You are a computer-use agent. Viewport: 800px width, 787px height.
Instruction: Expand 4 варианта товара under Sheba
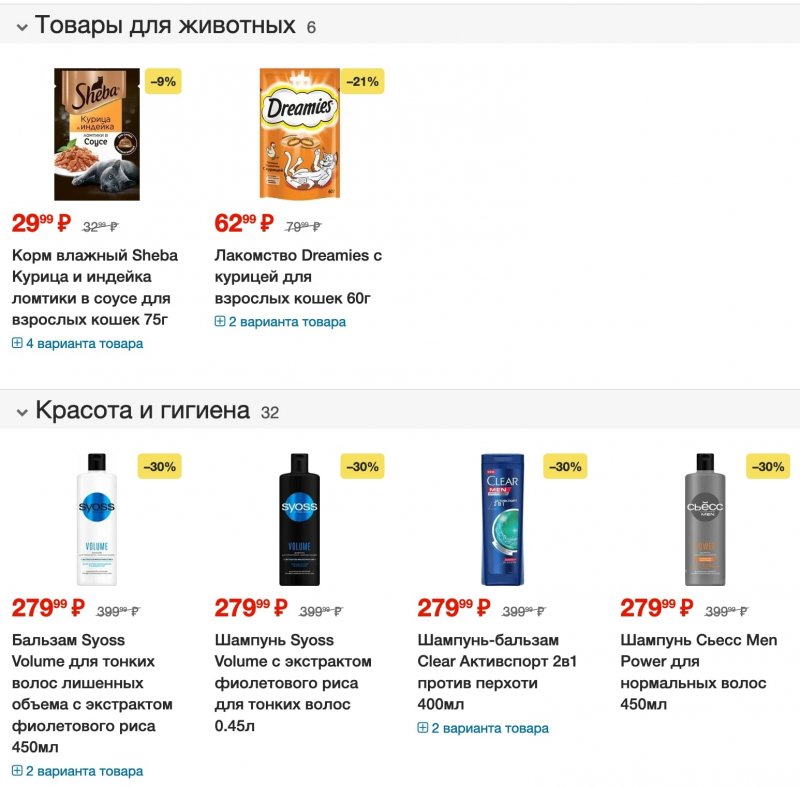[x=78, y=344]
